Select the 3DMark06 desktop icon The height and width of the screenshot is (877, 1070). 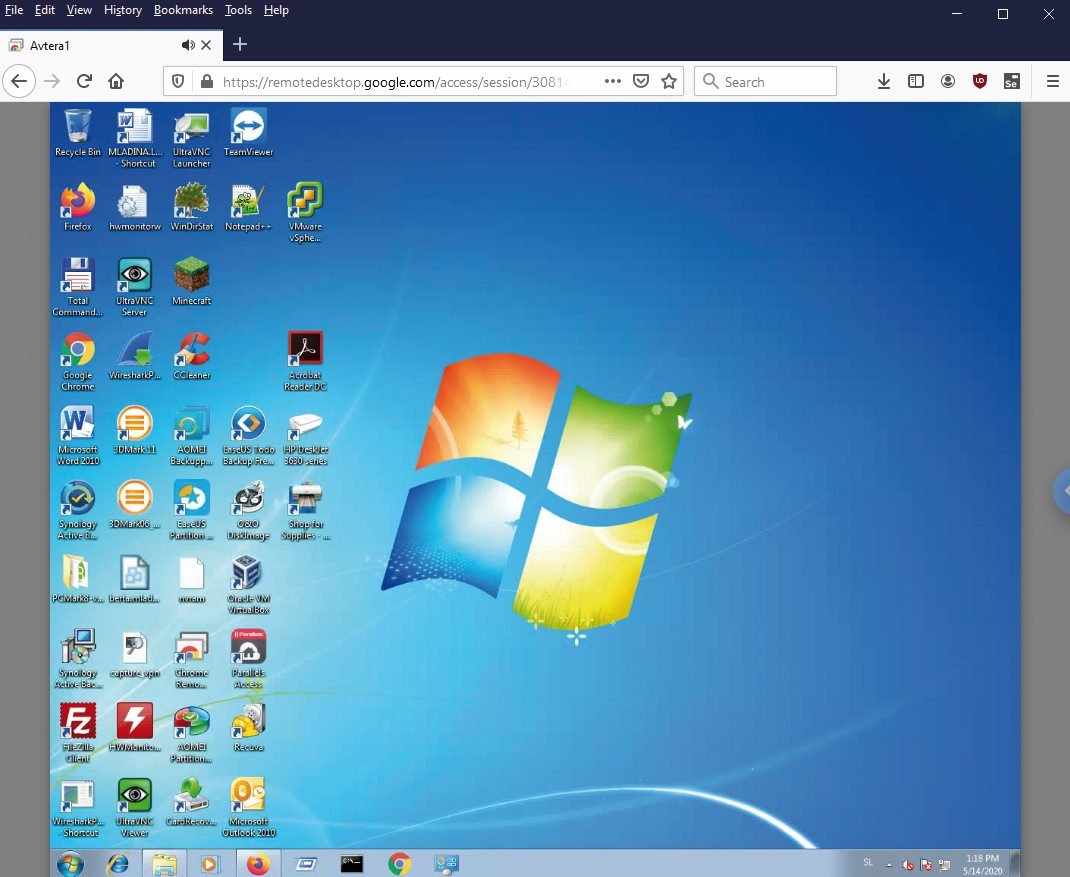134,505
